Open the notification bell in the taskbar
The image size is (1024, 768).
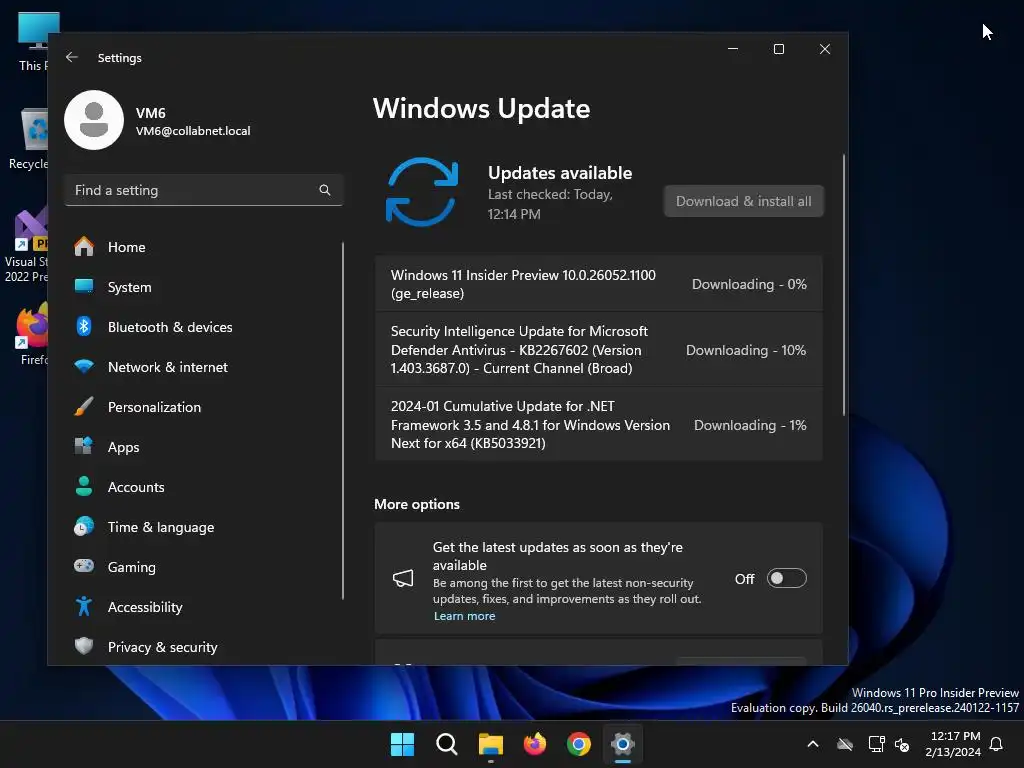coord(997,744)
